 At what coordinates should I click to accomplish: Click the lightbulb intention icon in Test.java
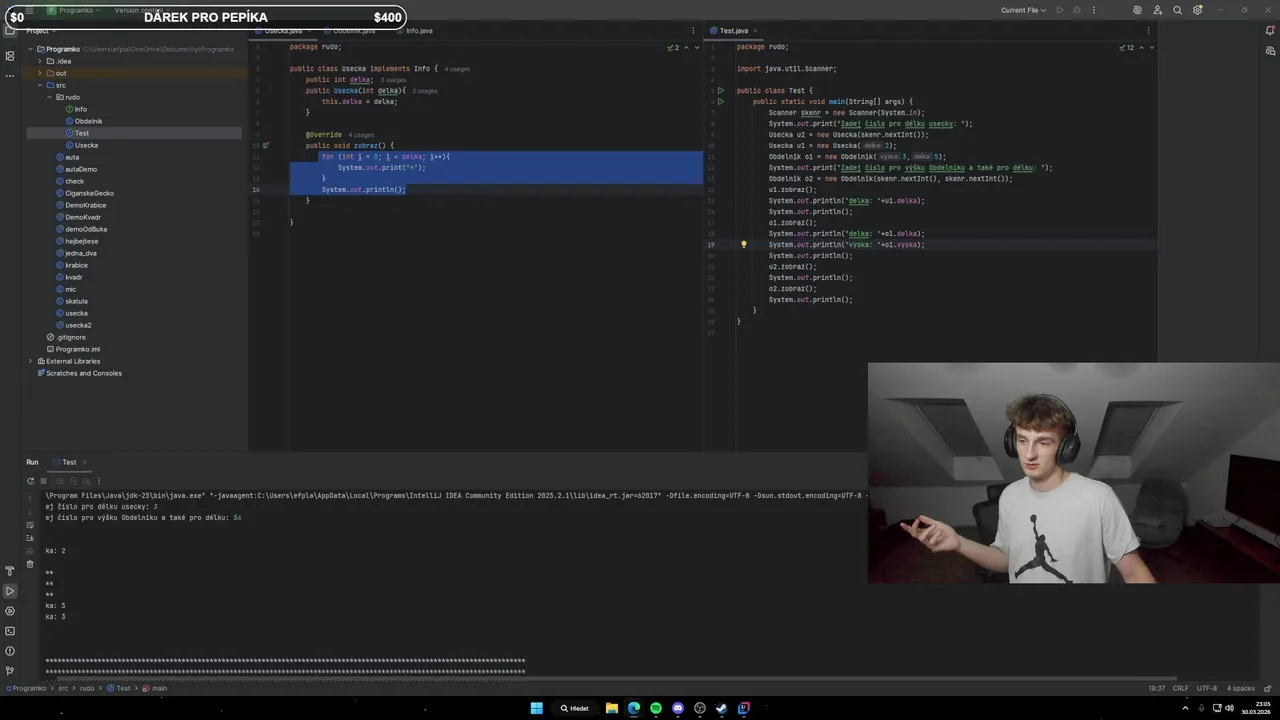743,244
